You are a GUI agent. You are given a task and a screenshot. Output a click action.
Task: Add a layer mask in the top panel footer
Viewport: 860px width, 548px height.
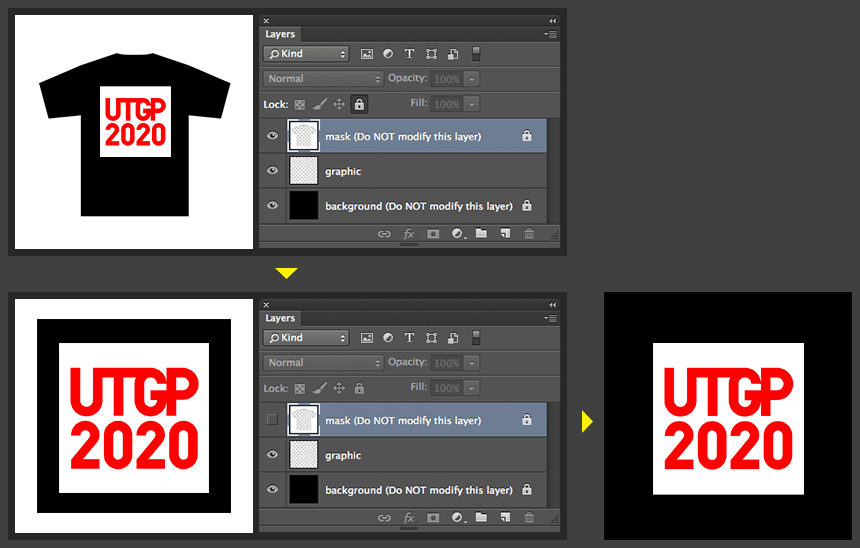click(x=433, y=234)
